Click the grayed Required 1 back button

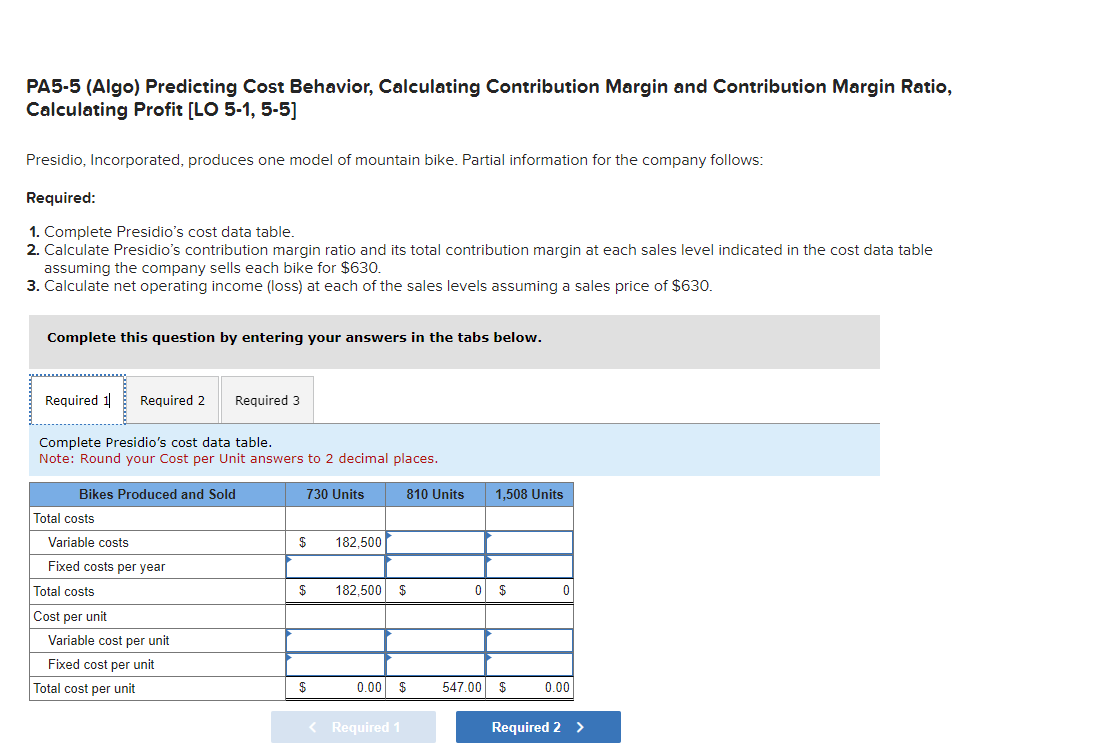(353, 727)
